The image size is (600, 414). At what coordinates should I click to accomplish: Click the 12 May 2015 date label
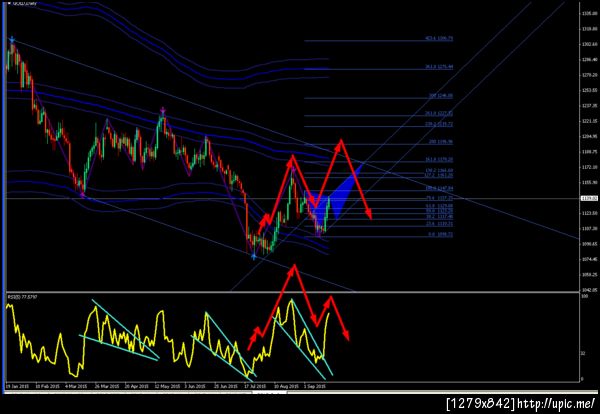(167, 386)
